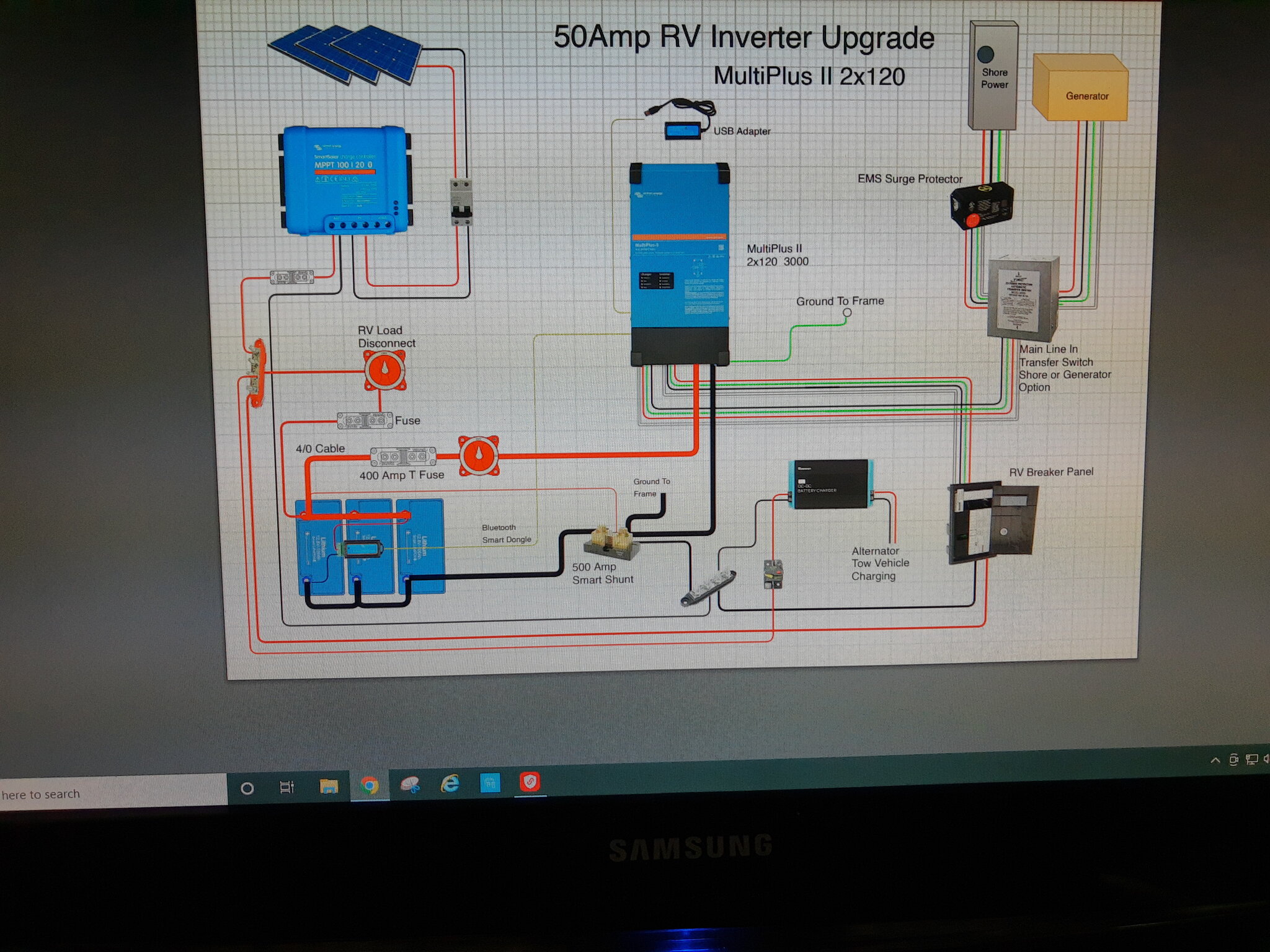Click the network icon in system tray
Screen dimensions: 1270x952
click(1251, 759)
